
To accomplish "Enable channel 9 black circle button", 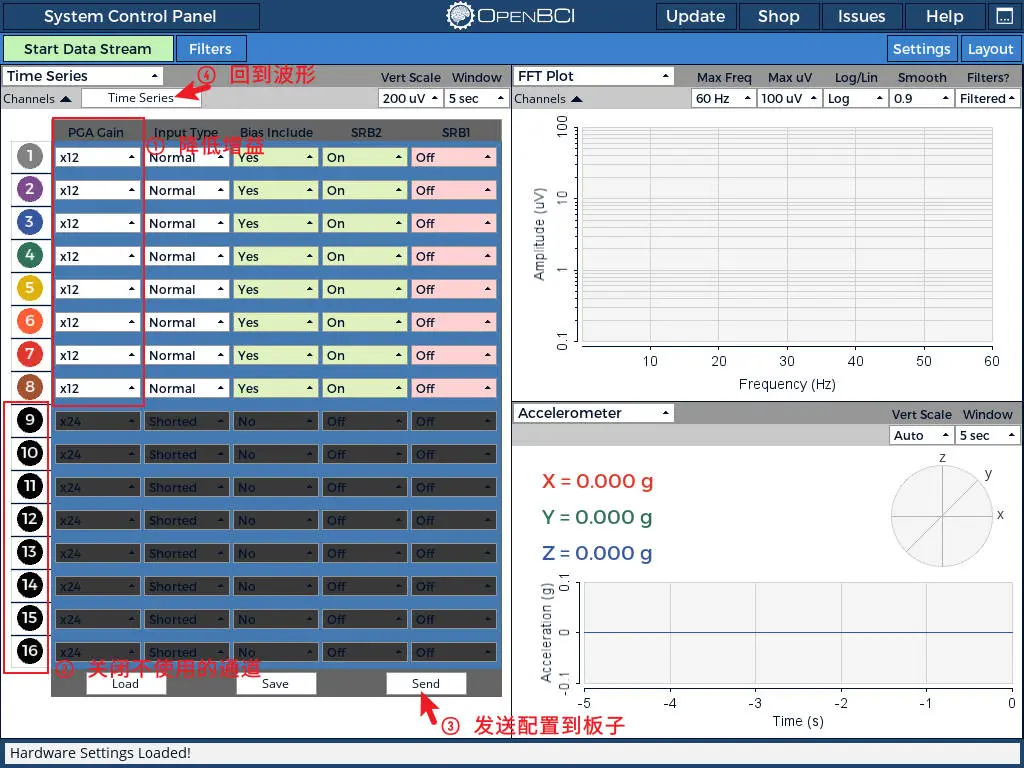I will coord(29,420).
